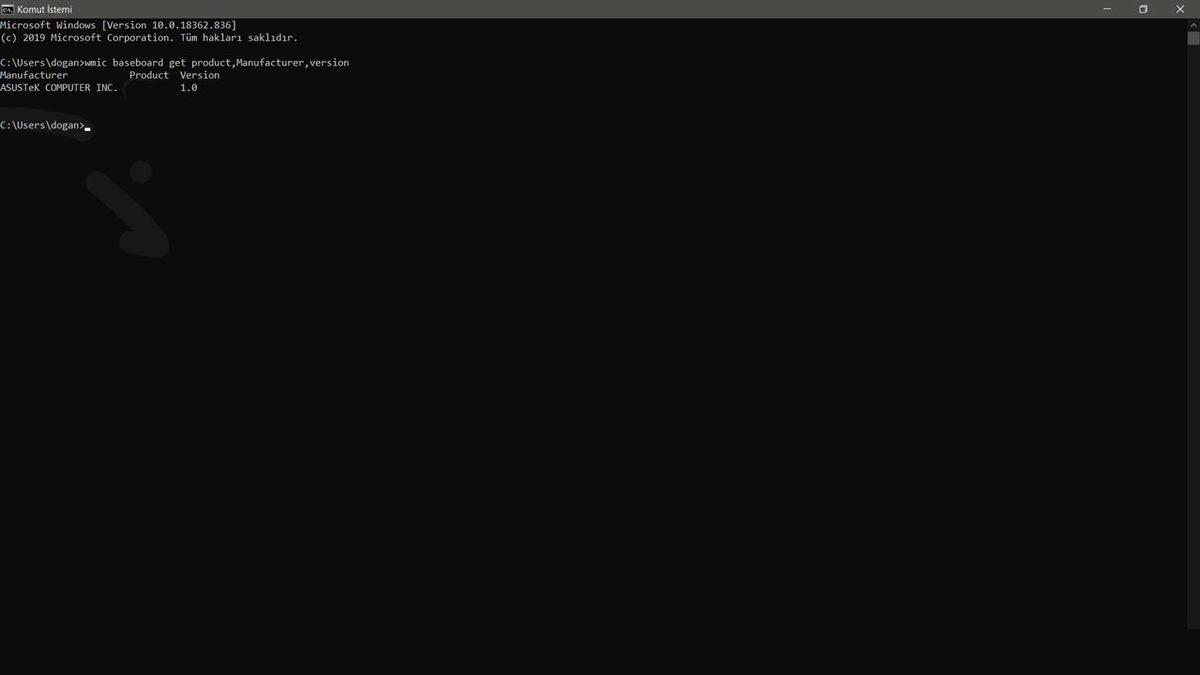
Task: Click the ASUSTeK COMPUTER INC. output line
Action: 58,87
